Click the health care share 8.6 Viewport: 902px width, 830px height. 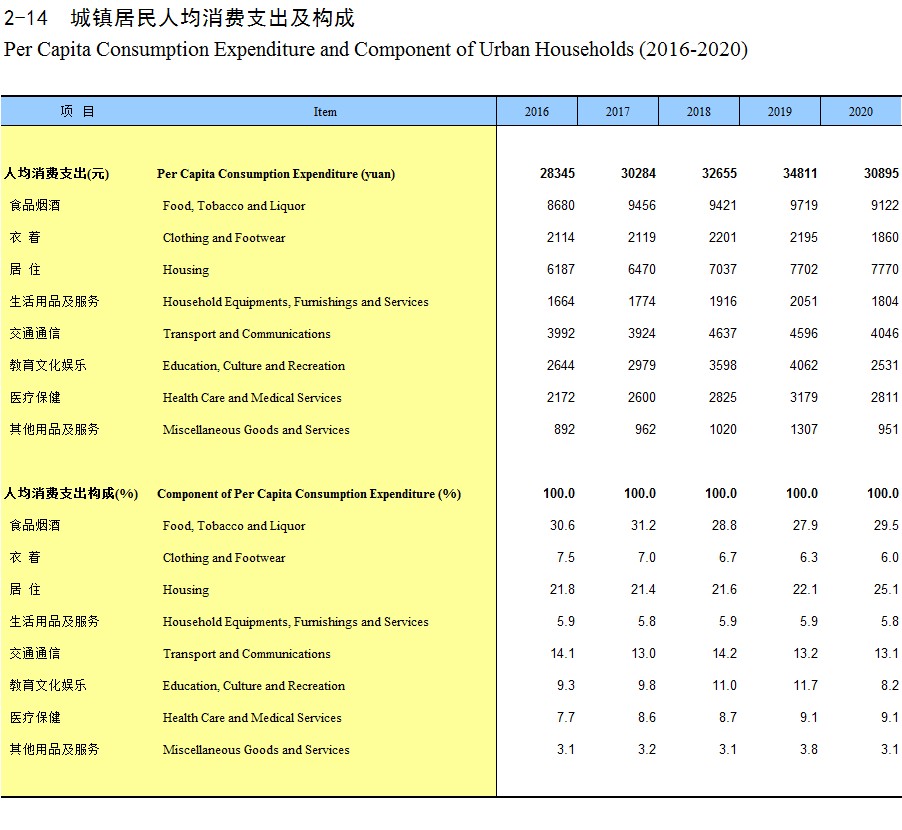pos(647,717)
